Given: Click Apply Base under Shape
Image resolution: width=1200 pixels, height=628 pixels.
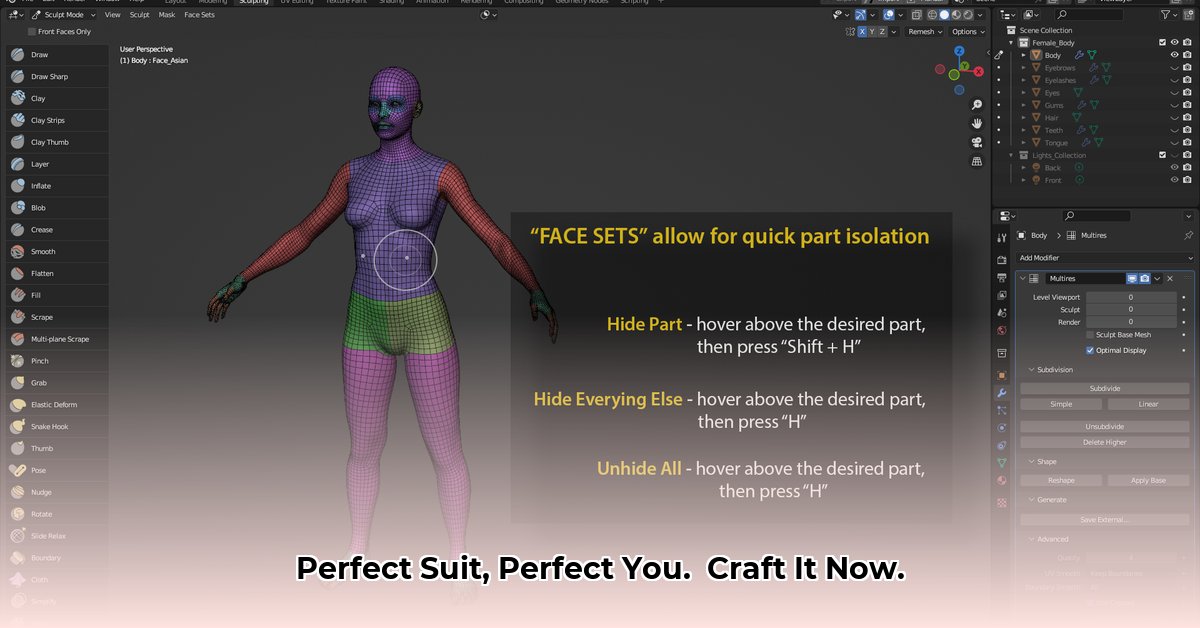Looking at the screenshot, I should (x=1148, y=480).
